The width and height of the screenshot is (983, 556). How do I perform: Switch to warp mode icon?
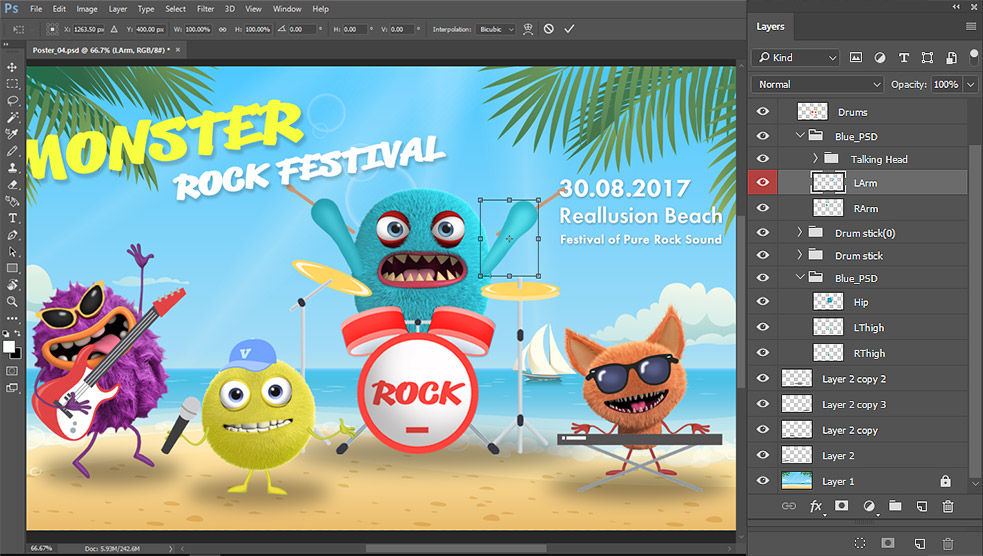tap(528, 29)
